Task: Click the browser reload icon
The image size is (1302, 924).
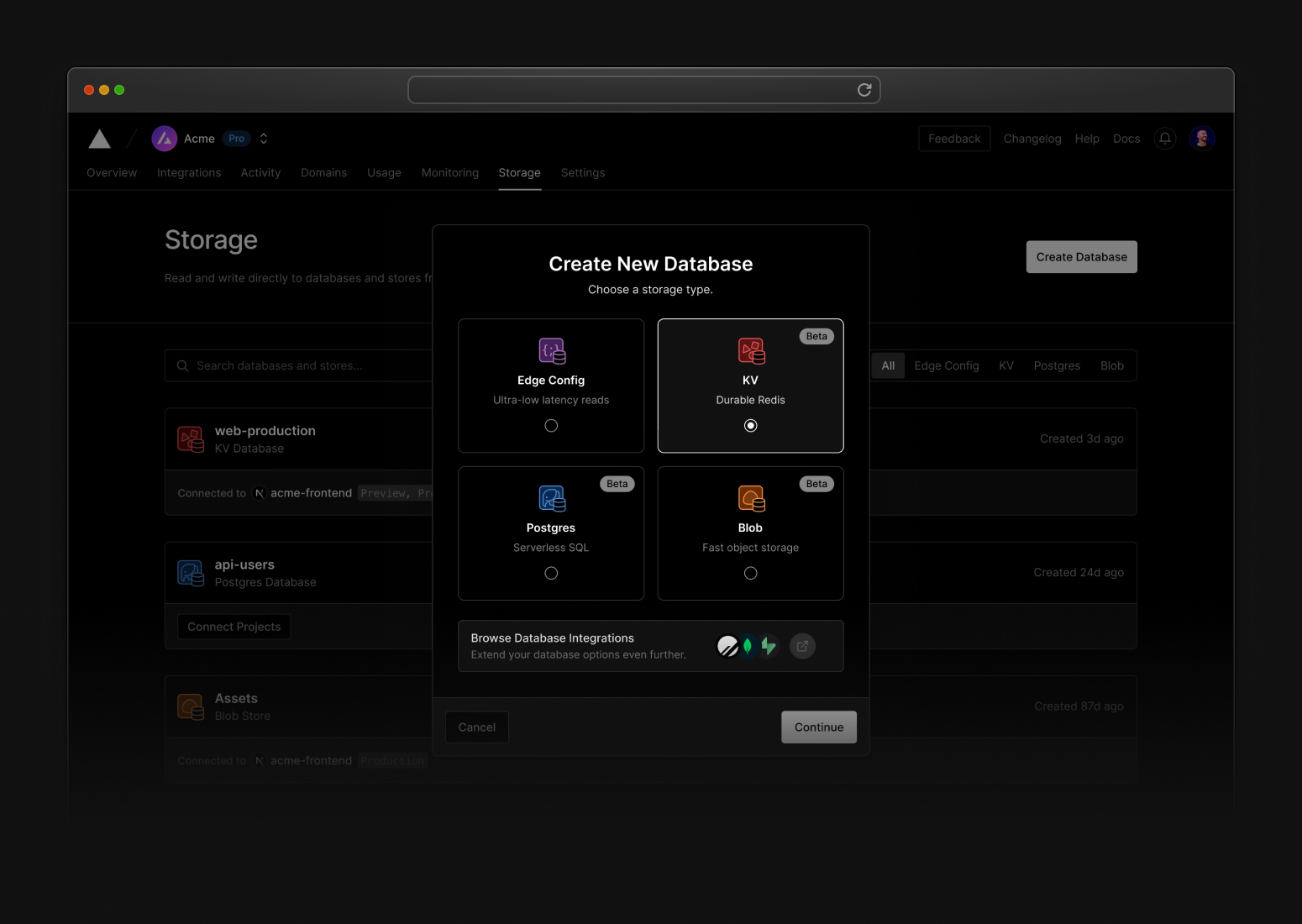Action: point(864,90)
